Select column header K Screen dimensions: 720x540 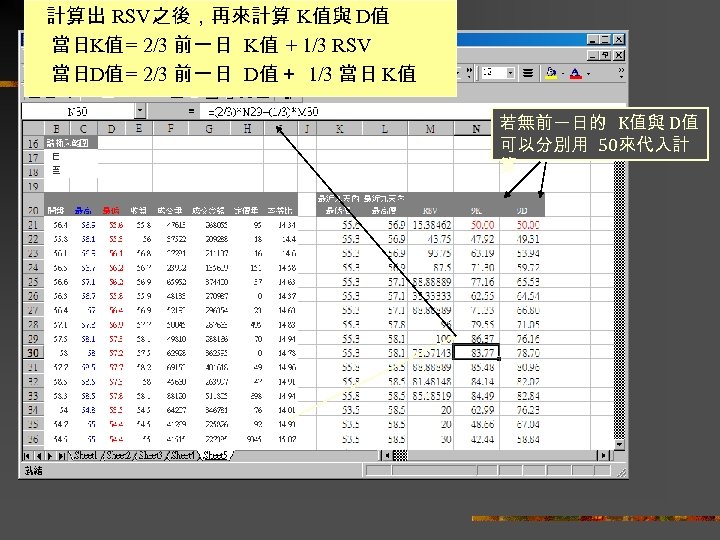(339, 129)
